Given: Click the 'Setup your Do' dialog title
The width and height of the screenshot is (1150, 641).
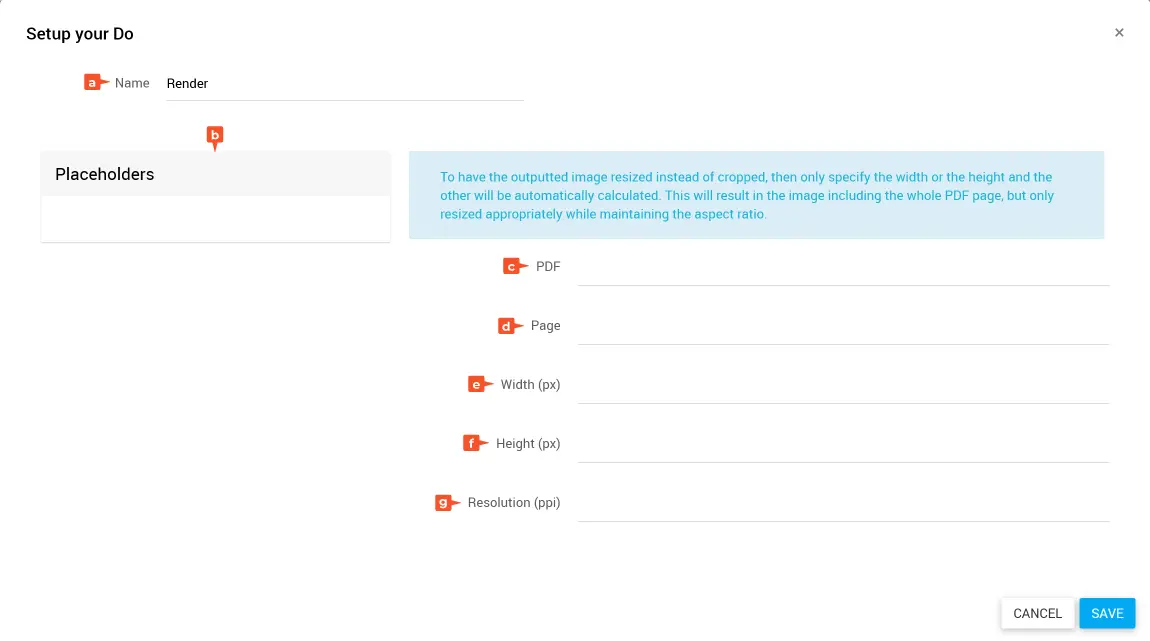Looking at the screenshot, I should coord(80,34).
